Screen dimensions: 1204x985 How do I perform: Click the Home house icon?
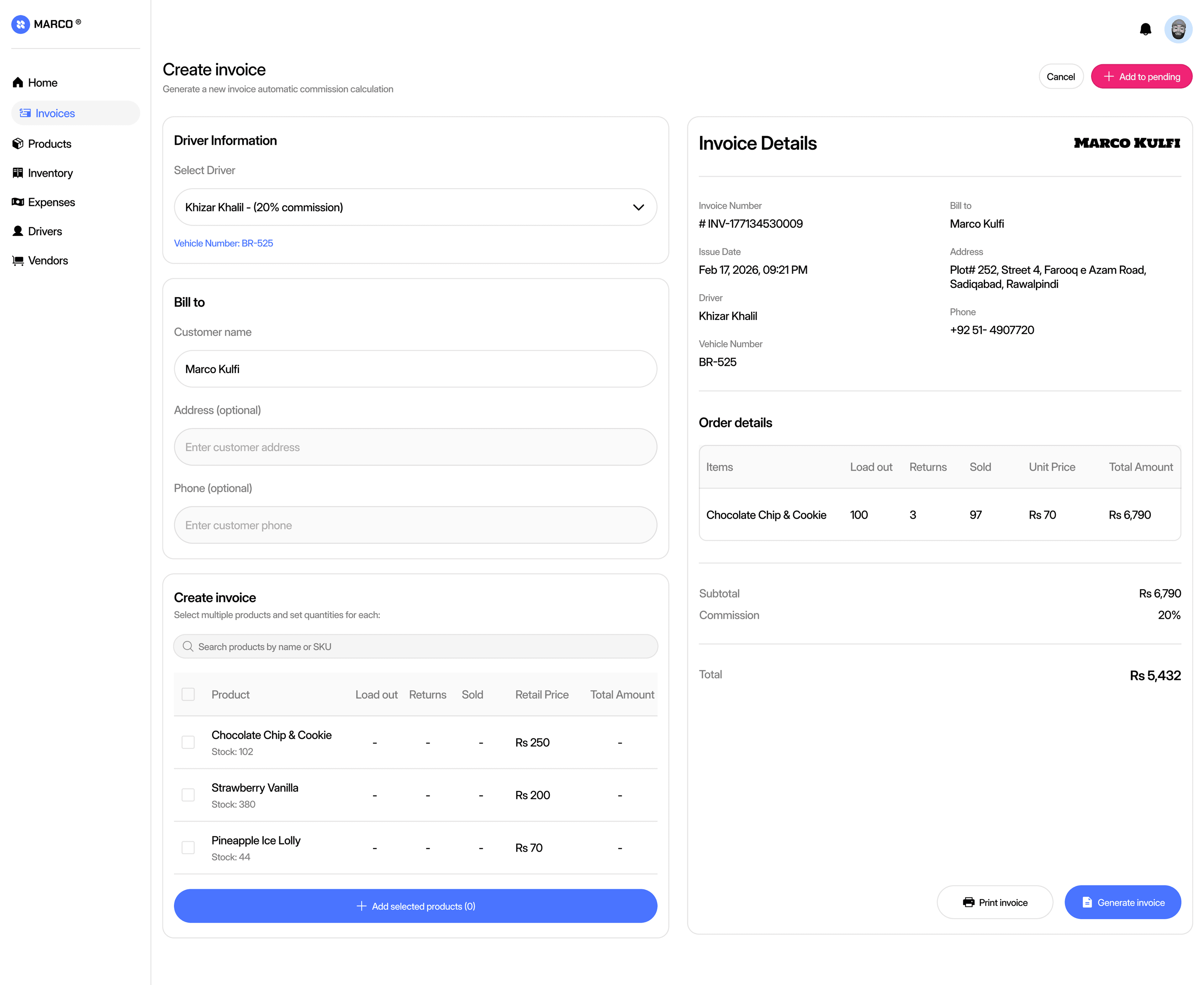pyautogui.click(x=18, y=83)
